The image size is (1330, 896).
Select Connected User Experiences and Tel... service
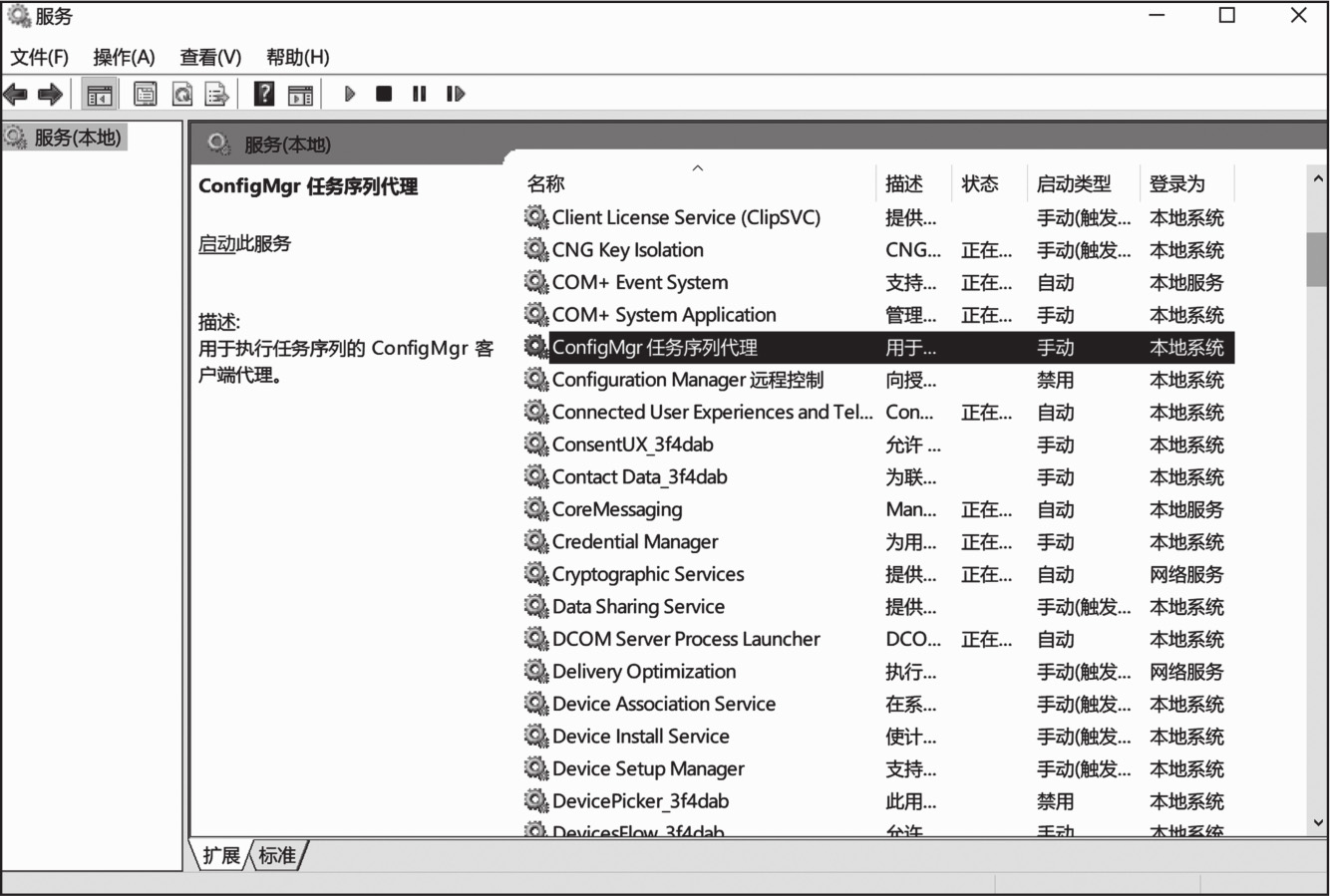[x=713, y=412]
